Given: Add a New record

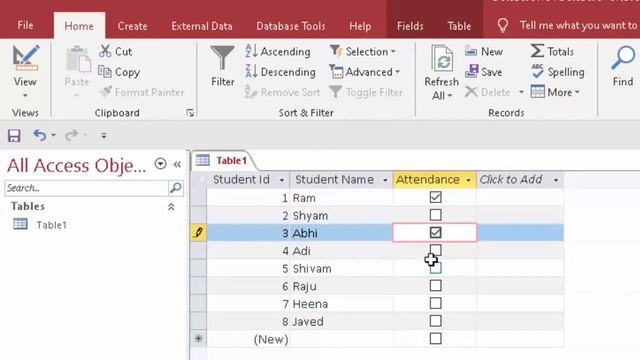Looking at the screenshot, I should coord(484,51).
